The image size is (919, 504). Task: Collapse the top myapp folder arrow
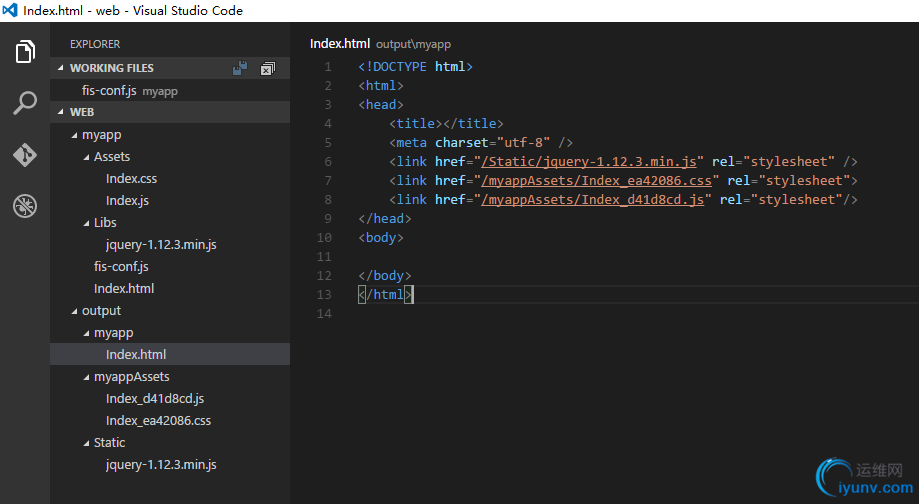74,135
